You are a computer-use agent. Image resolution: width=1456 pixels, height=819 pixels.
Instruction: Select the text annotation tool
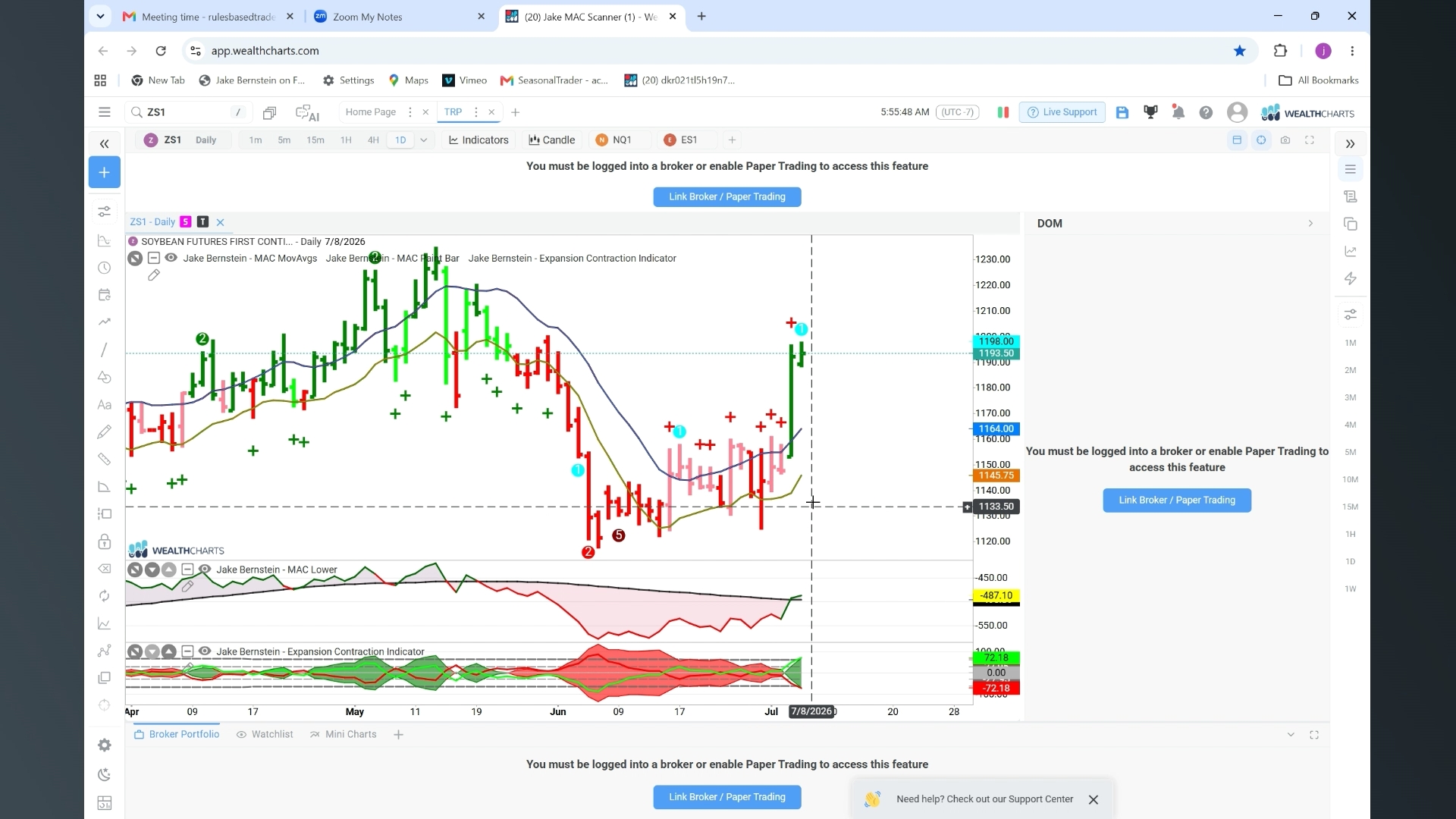pyautogui.click(x=105, y=405)
